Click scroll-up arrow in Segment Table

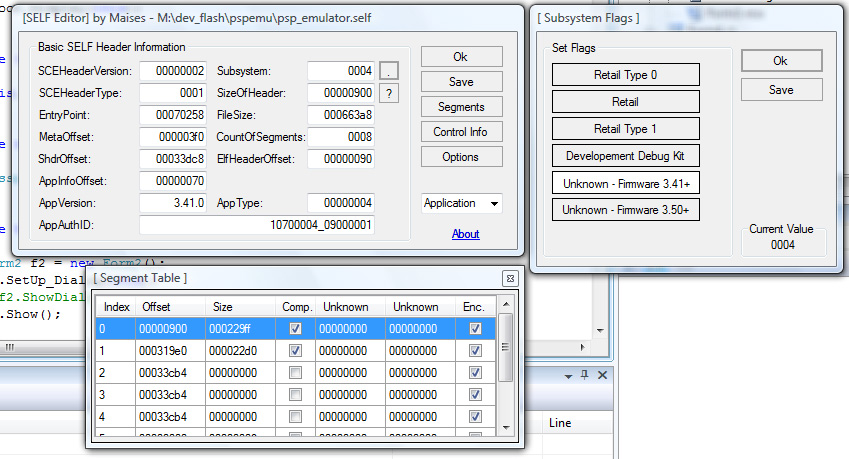pos(506,305)
